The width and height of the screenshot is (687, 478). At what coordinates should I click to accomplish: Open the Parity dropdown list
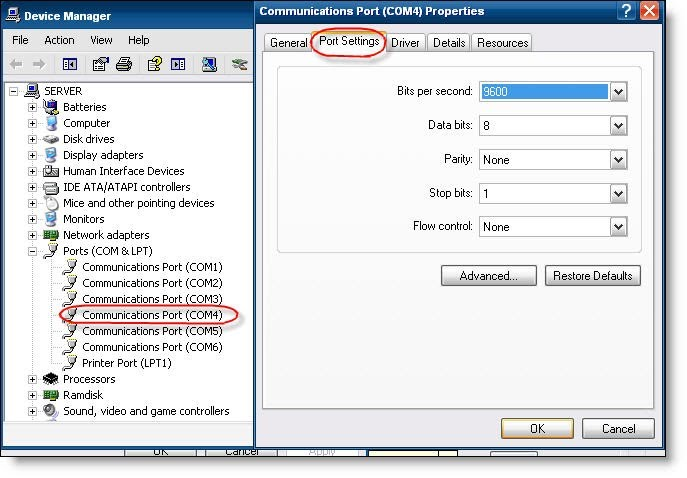tap(618, 160)
